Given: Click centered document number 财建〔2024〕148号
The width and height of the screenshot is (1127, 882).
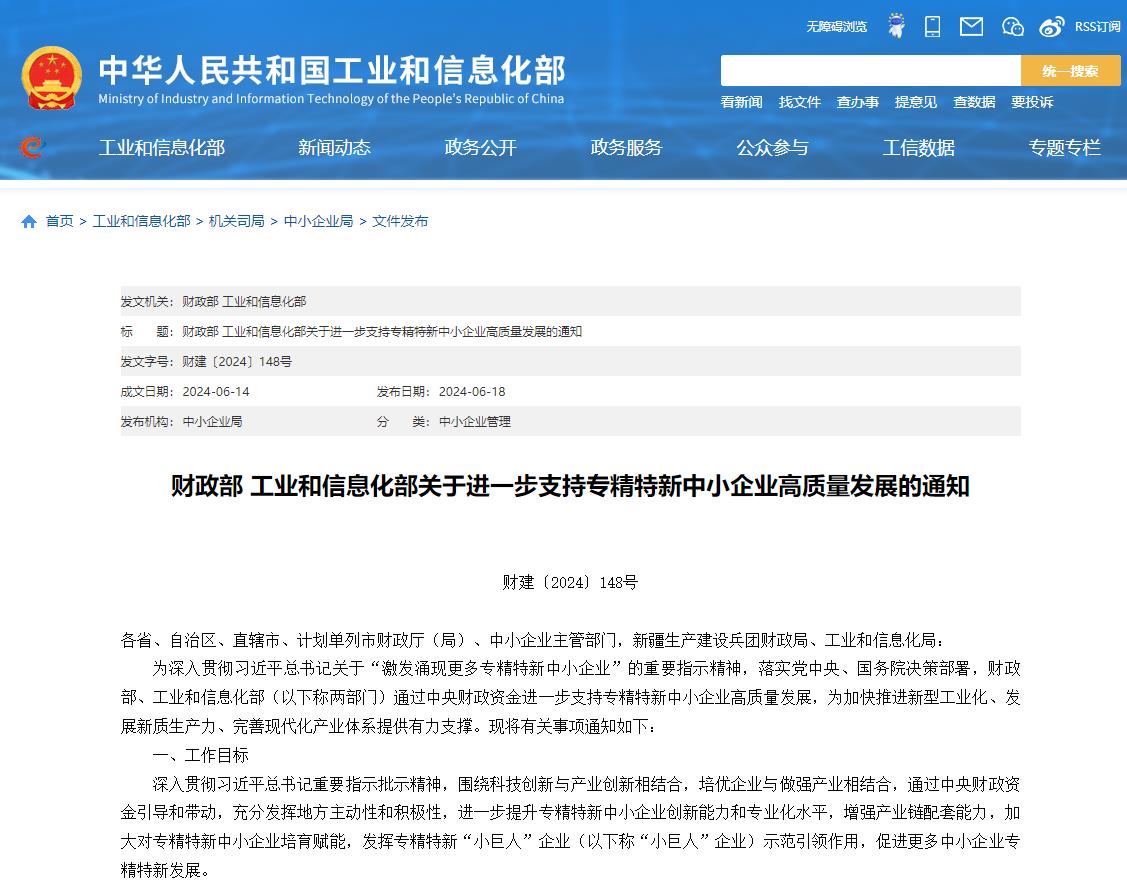Looking at the screenshot, I should tap(570, 582).
